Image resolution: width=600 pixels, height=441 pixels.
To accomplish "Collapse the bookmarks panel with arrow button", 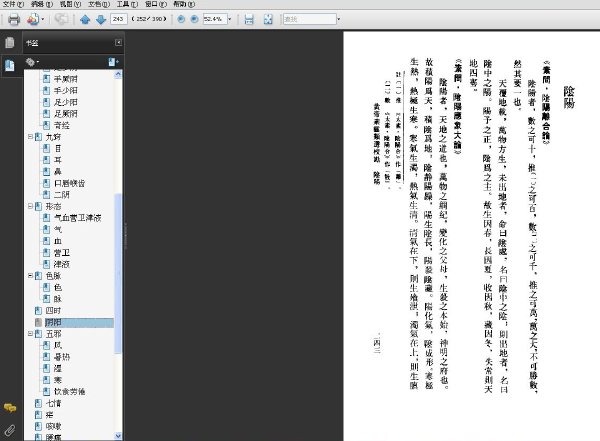I will [119, 42].
